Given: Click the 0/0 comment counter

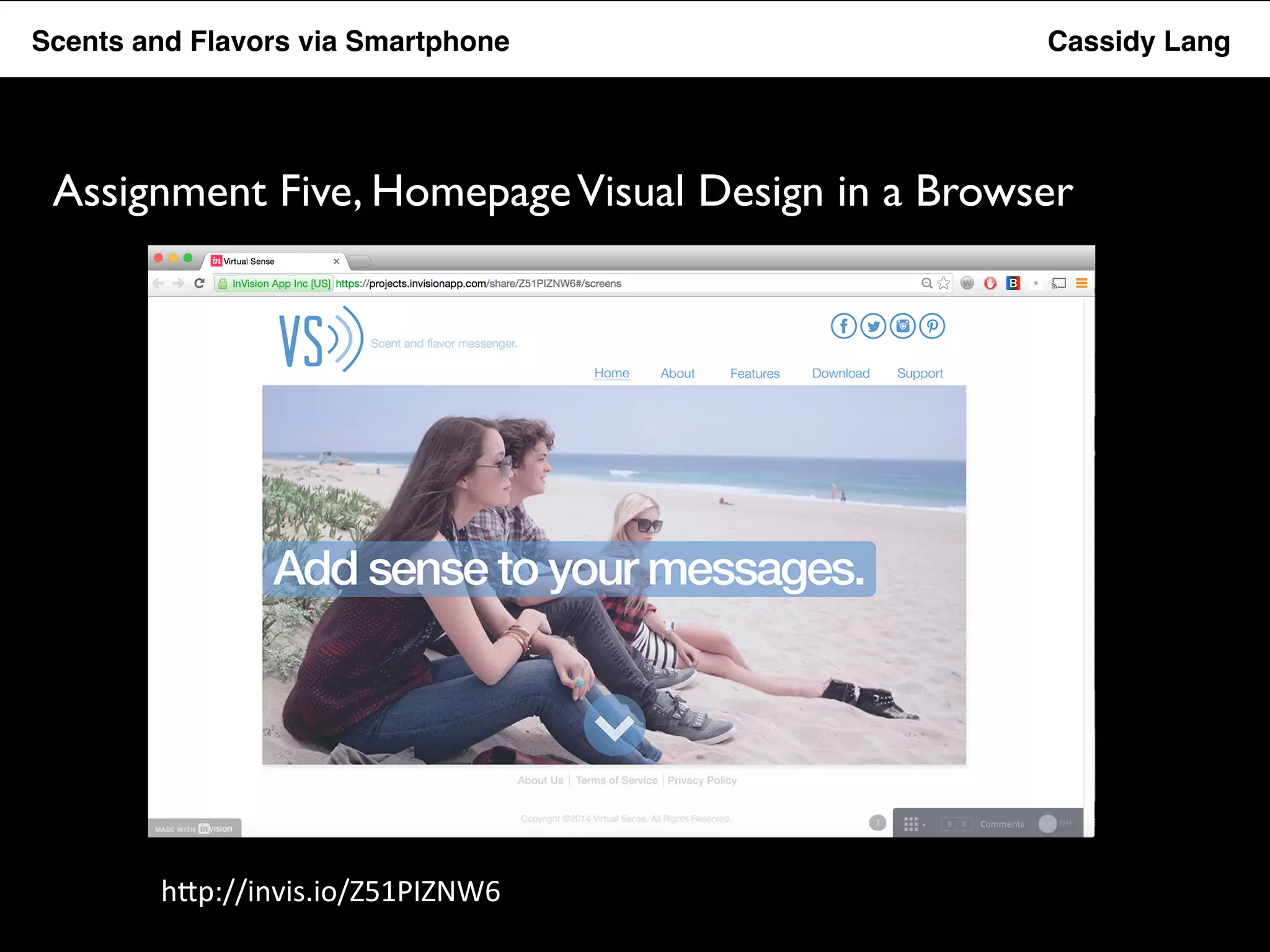Looking at the screenshot, I should point(957,824).
